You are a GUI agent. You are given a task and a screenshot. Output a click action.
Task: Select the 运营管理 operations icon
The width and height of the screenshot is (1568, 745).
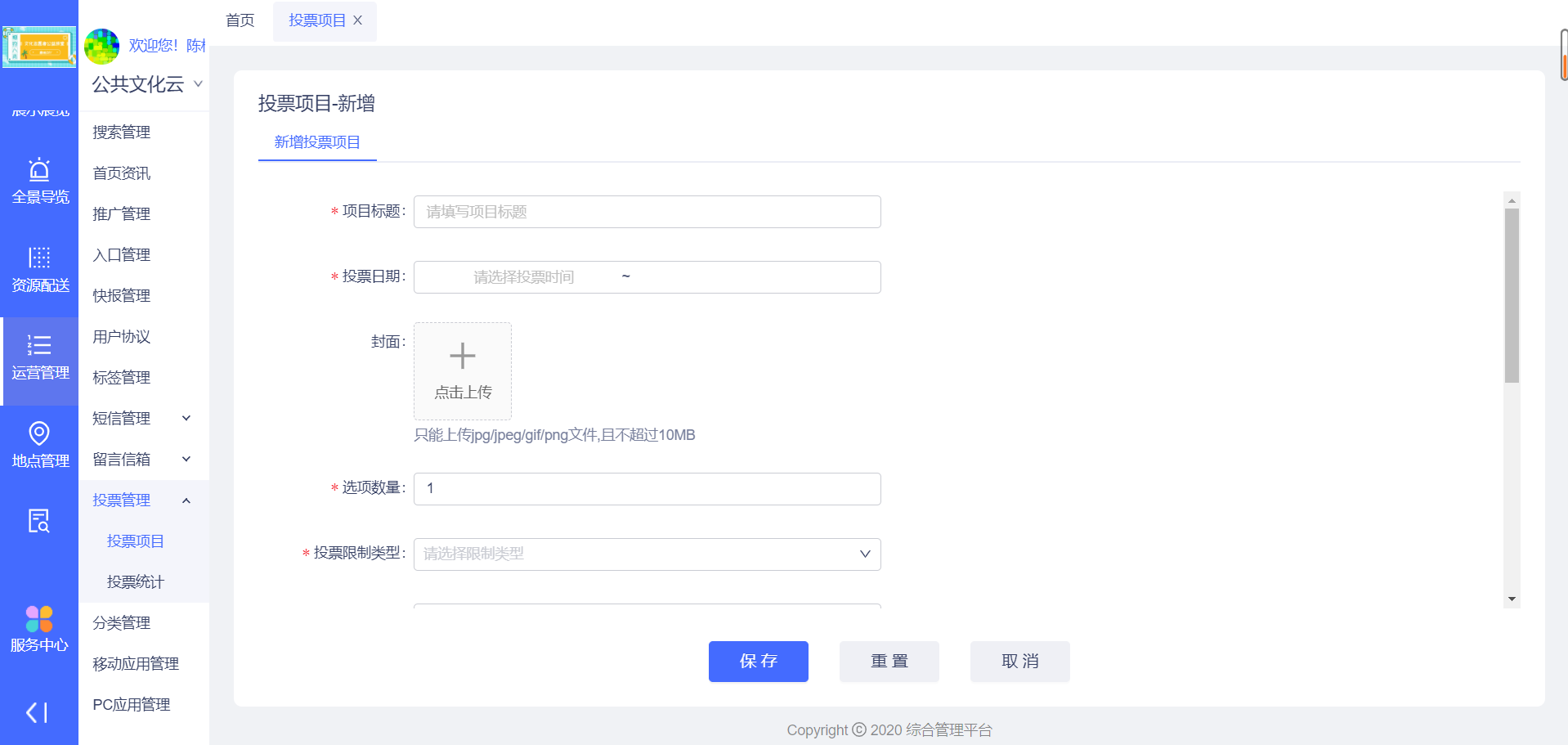[39, 345]
